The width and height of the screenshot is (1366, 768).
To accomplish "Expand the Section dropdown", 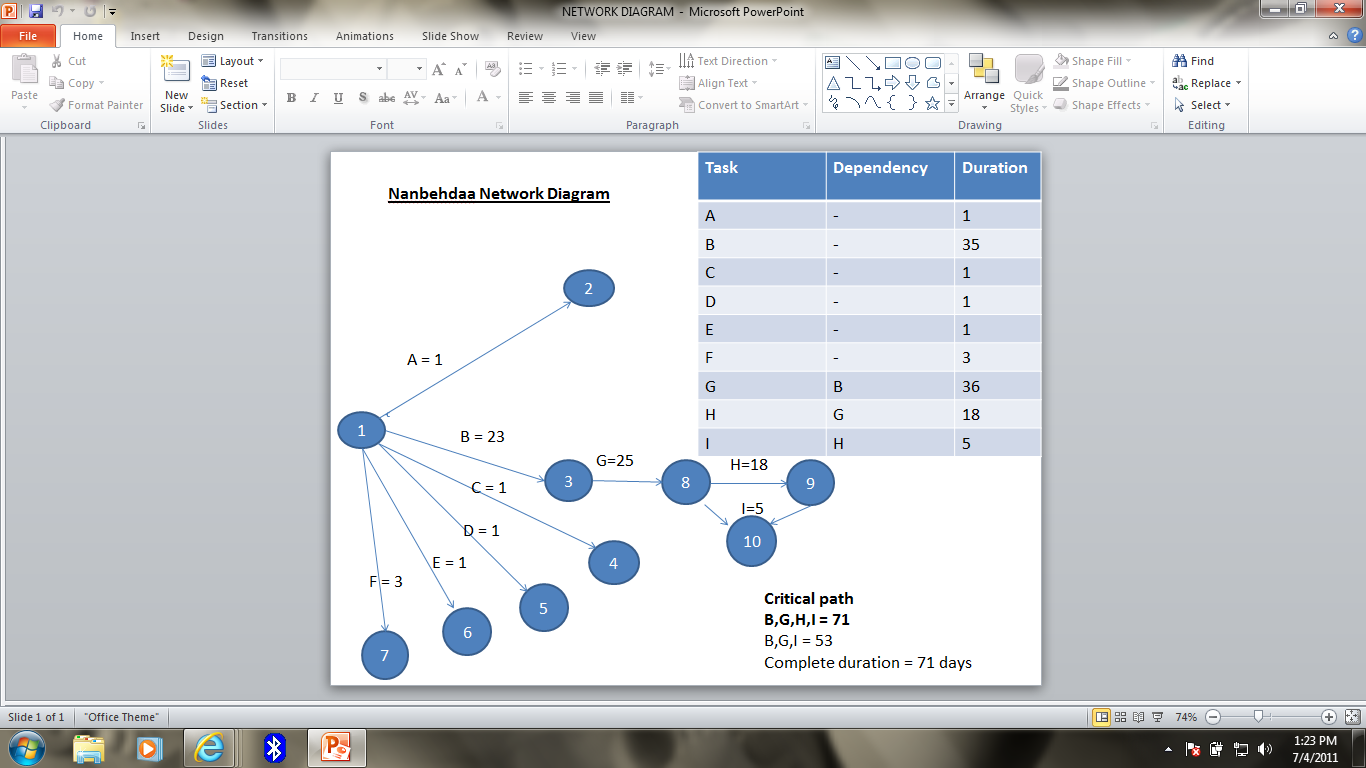I will coord(235,105).
